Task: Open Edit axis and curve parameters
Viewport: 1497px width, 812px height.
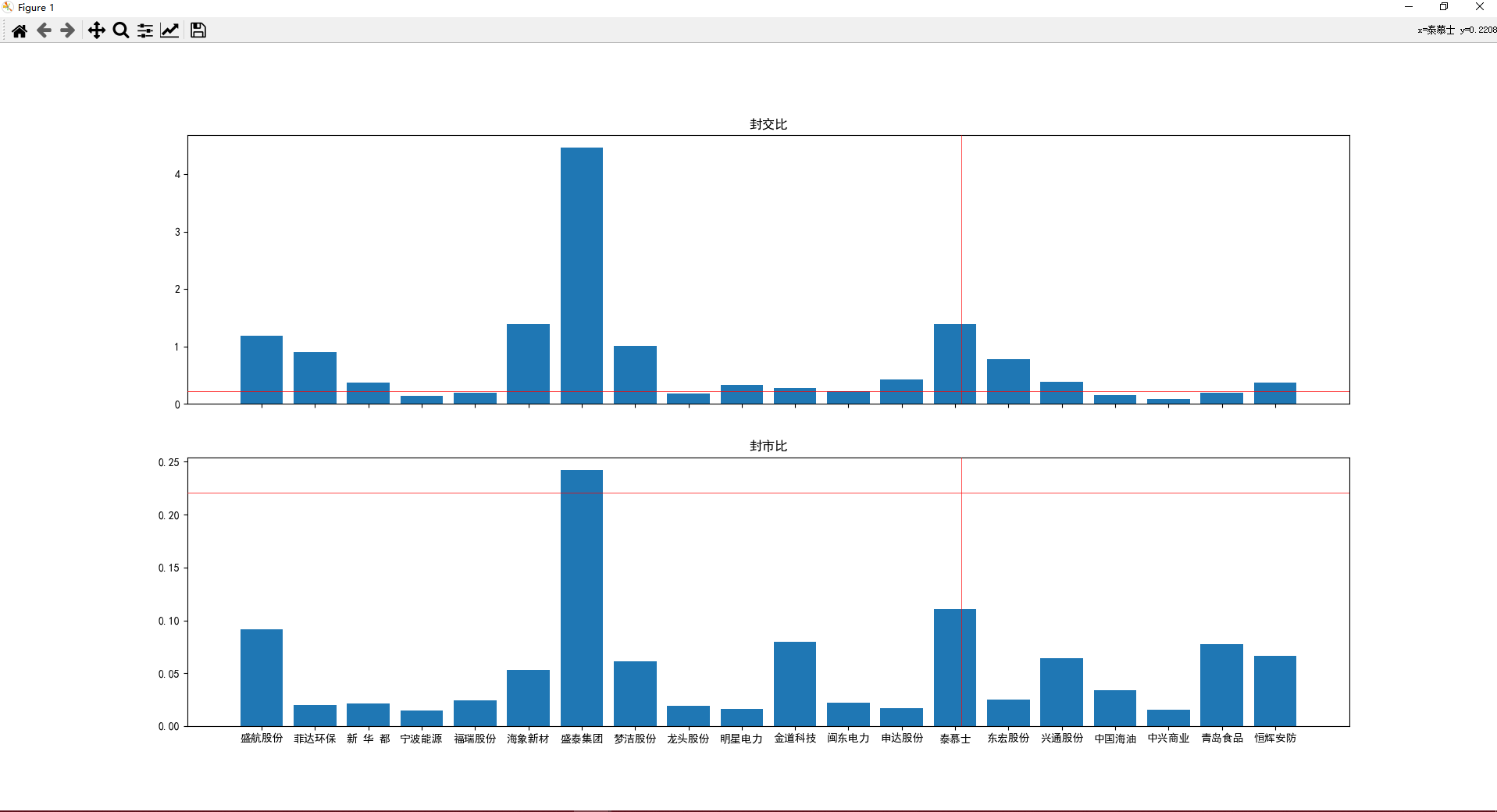Action: (x=169, y=30)
